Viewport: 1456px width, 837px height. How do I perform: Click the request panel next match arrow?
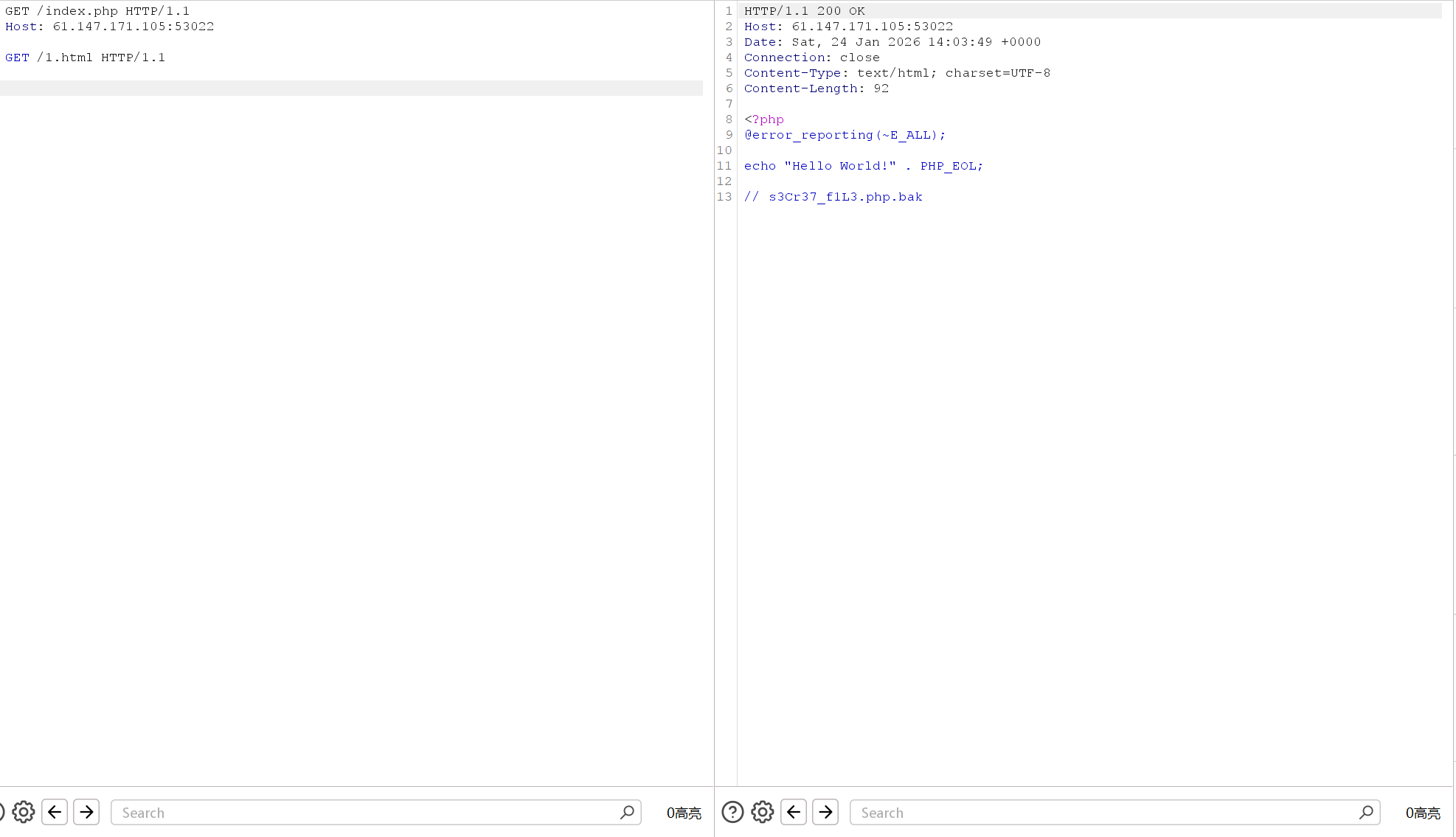click(x=86, y=812)
